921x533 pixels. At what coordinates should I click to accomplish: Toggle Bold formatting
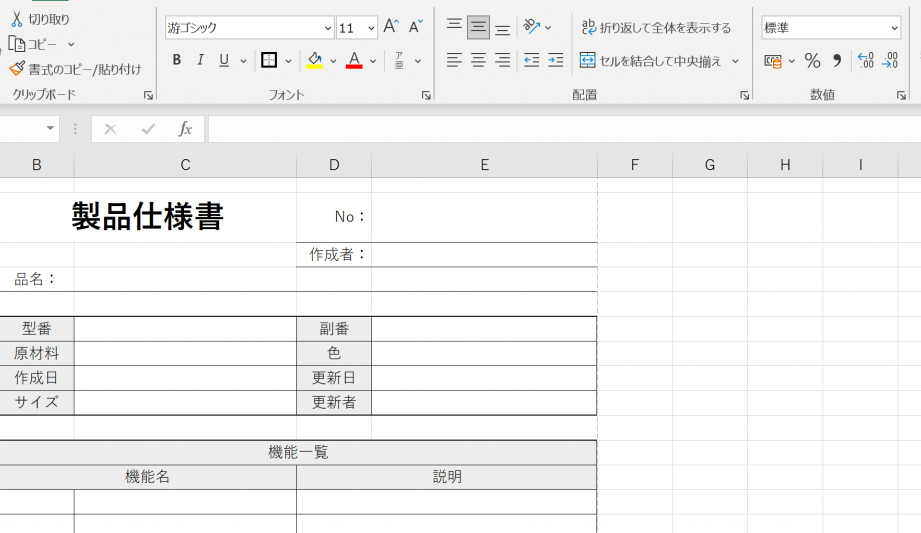176,60
